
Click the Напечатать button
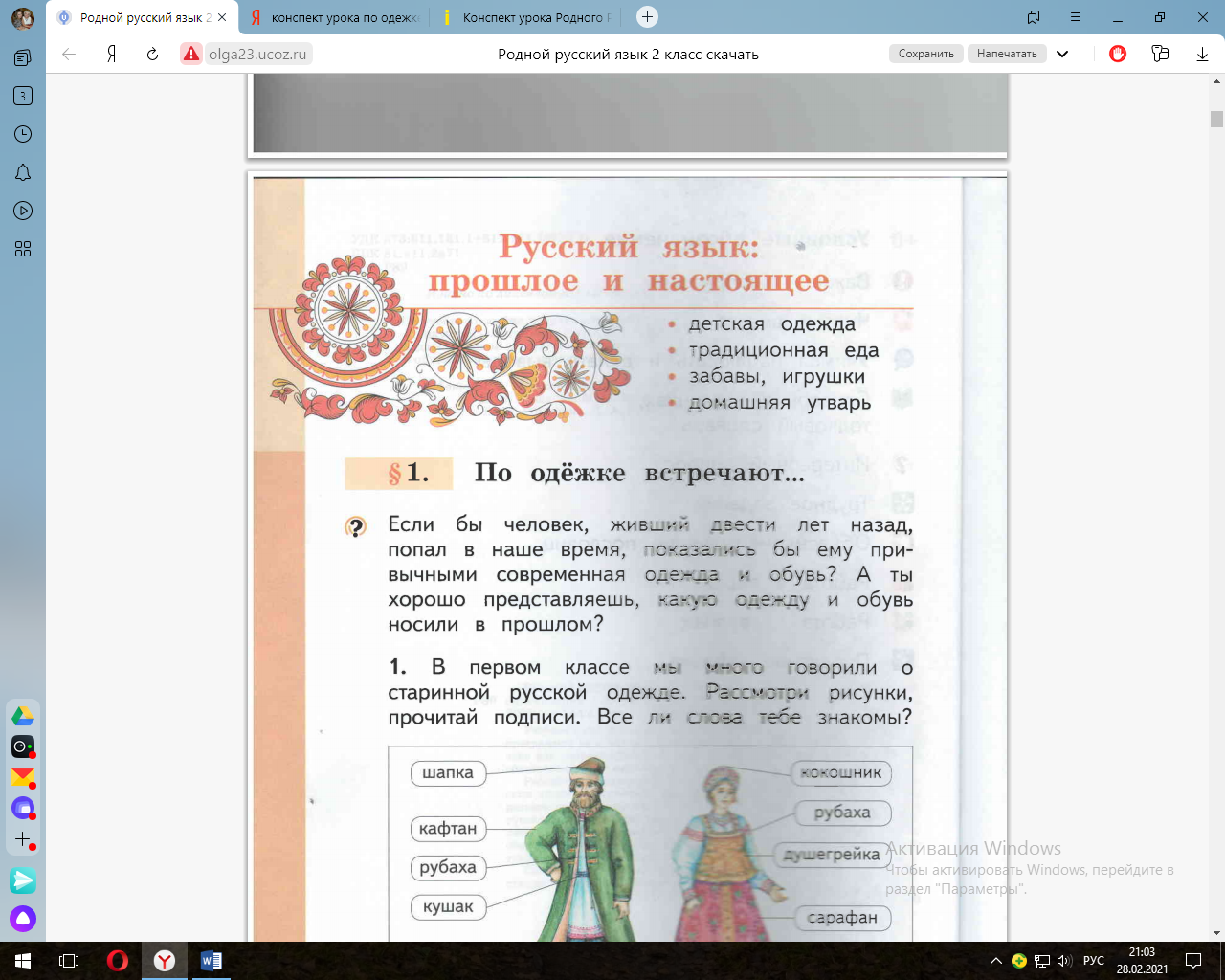coord(1007,54)
